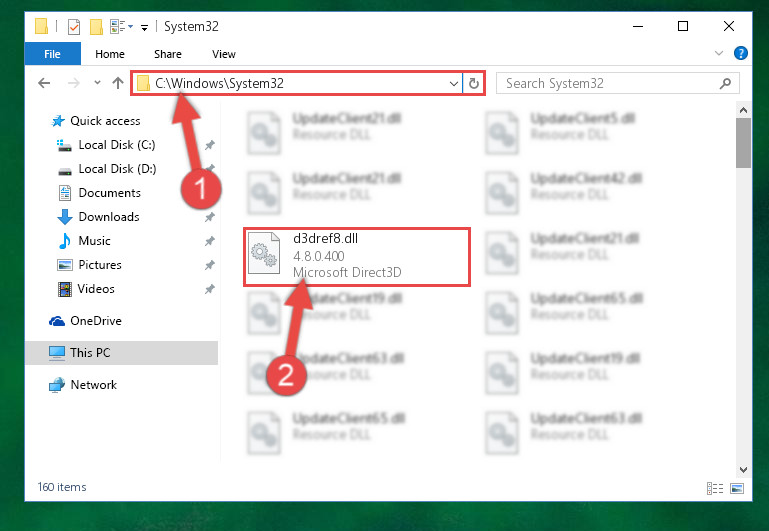Open the File ribbon tab
769x531 pixels.
(x=52, y=54)
